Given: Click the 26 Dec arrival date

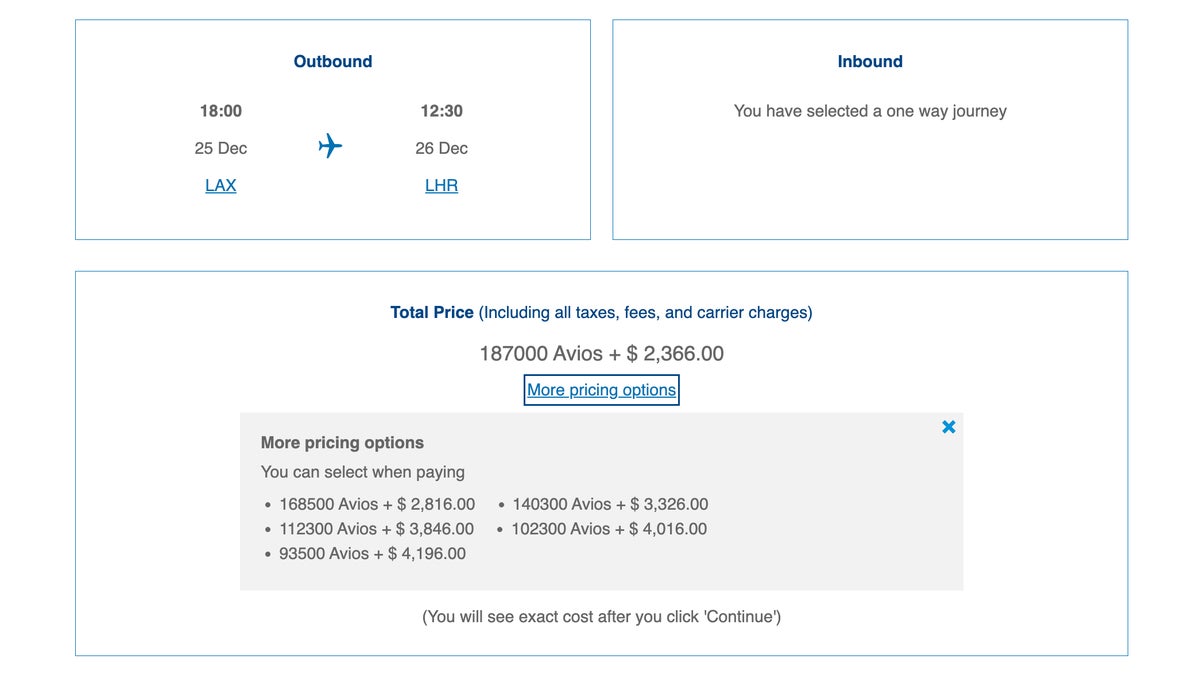Looking at the screenshot, I should (x=441, y=147).
